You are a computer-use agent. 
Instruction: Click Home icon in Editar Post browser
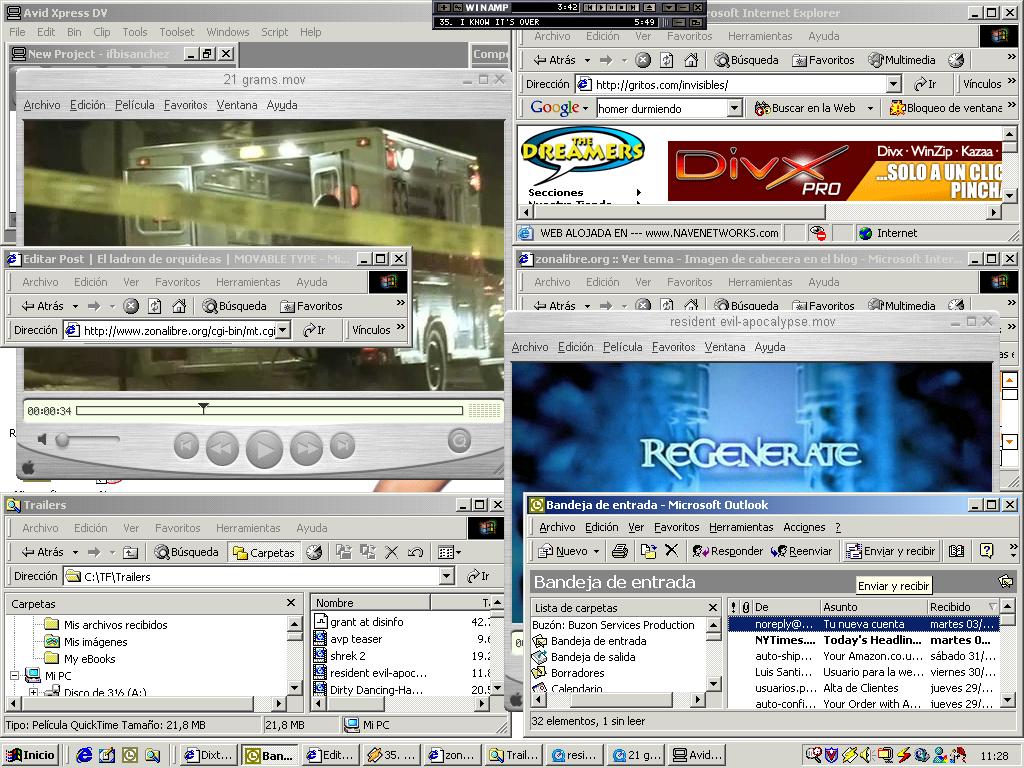179,306
